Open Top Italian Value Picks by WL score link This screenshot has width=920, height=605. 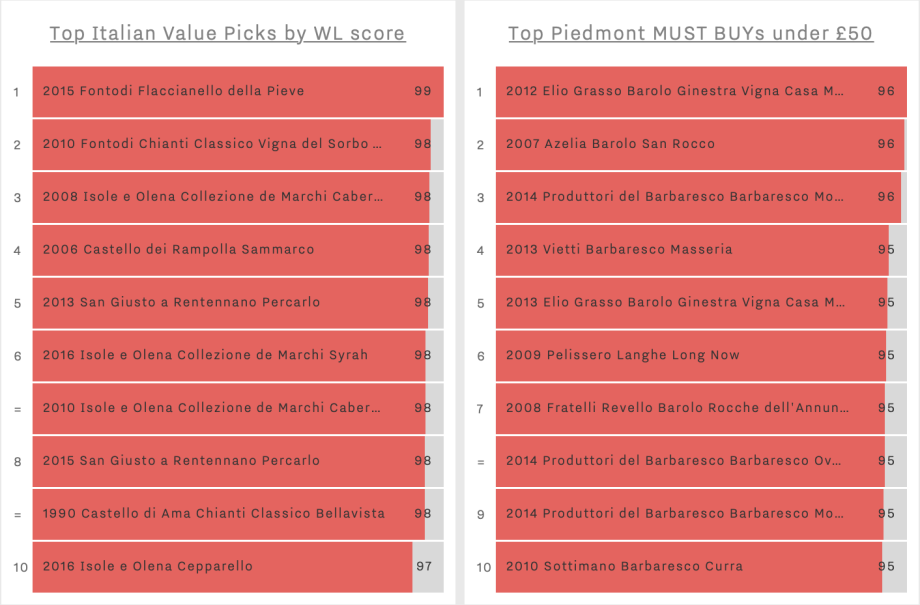[x=227, y=33]
